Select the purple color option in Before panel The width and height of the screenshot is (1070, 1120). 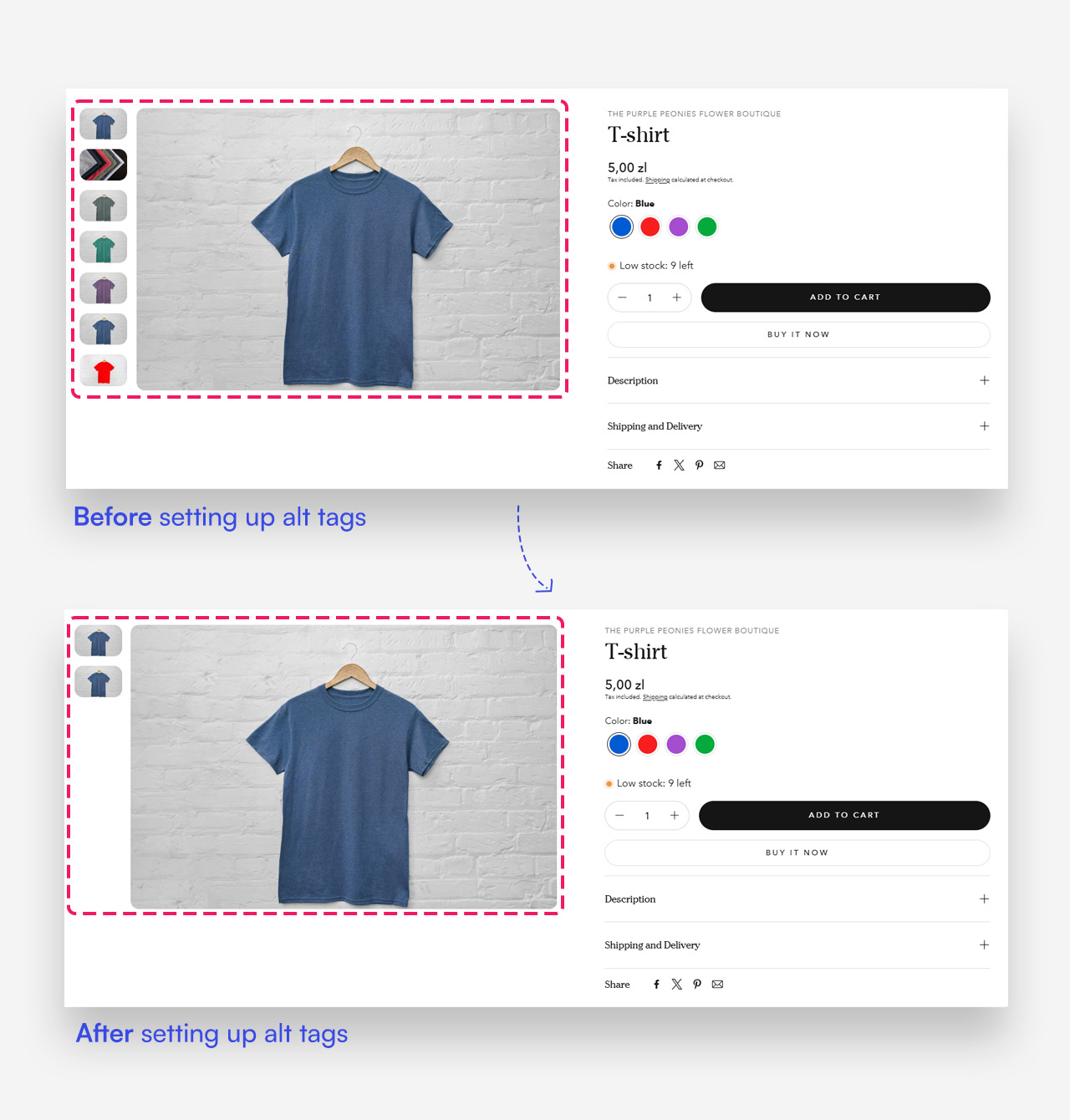tap(679, 227)
